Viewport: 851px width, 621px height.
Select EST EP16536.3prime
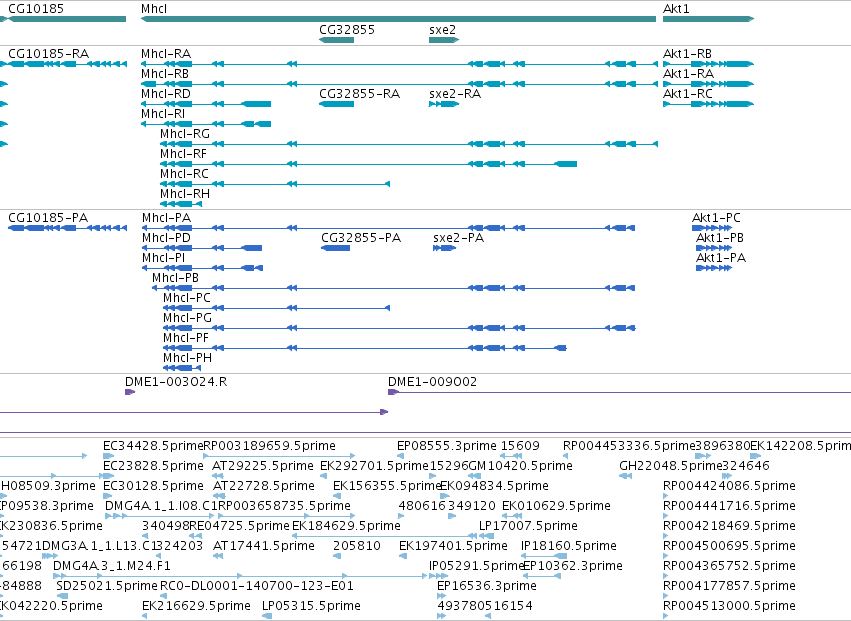point(442,596)
